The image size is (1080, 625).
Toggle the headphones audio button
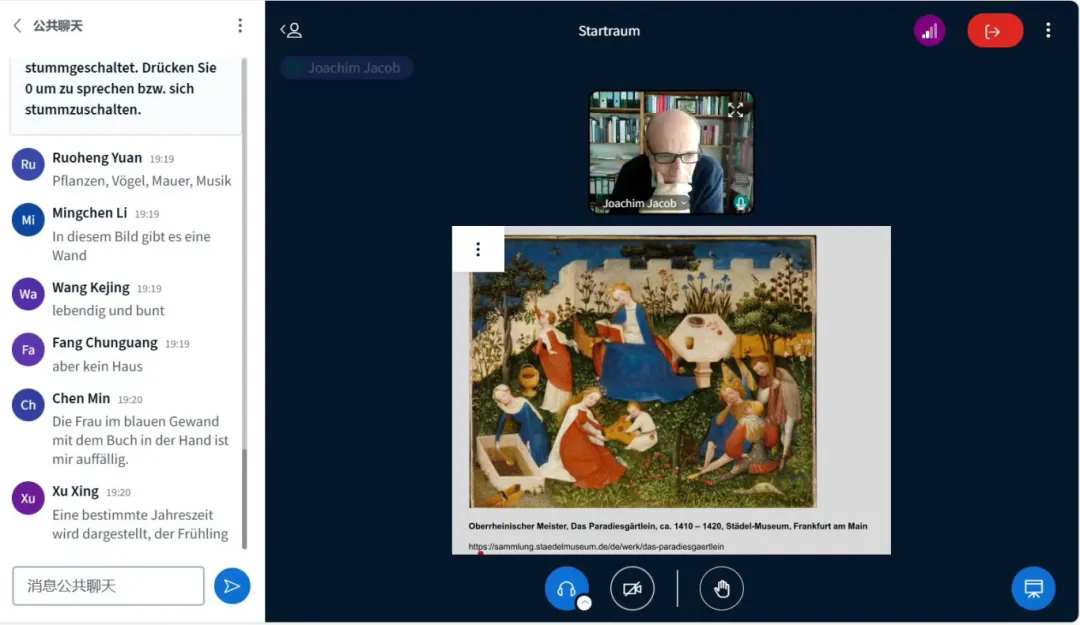566,588
